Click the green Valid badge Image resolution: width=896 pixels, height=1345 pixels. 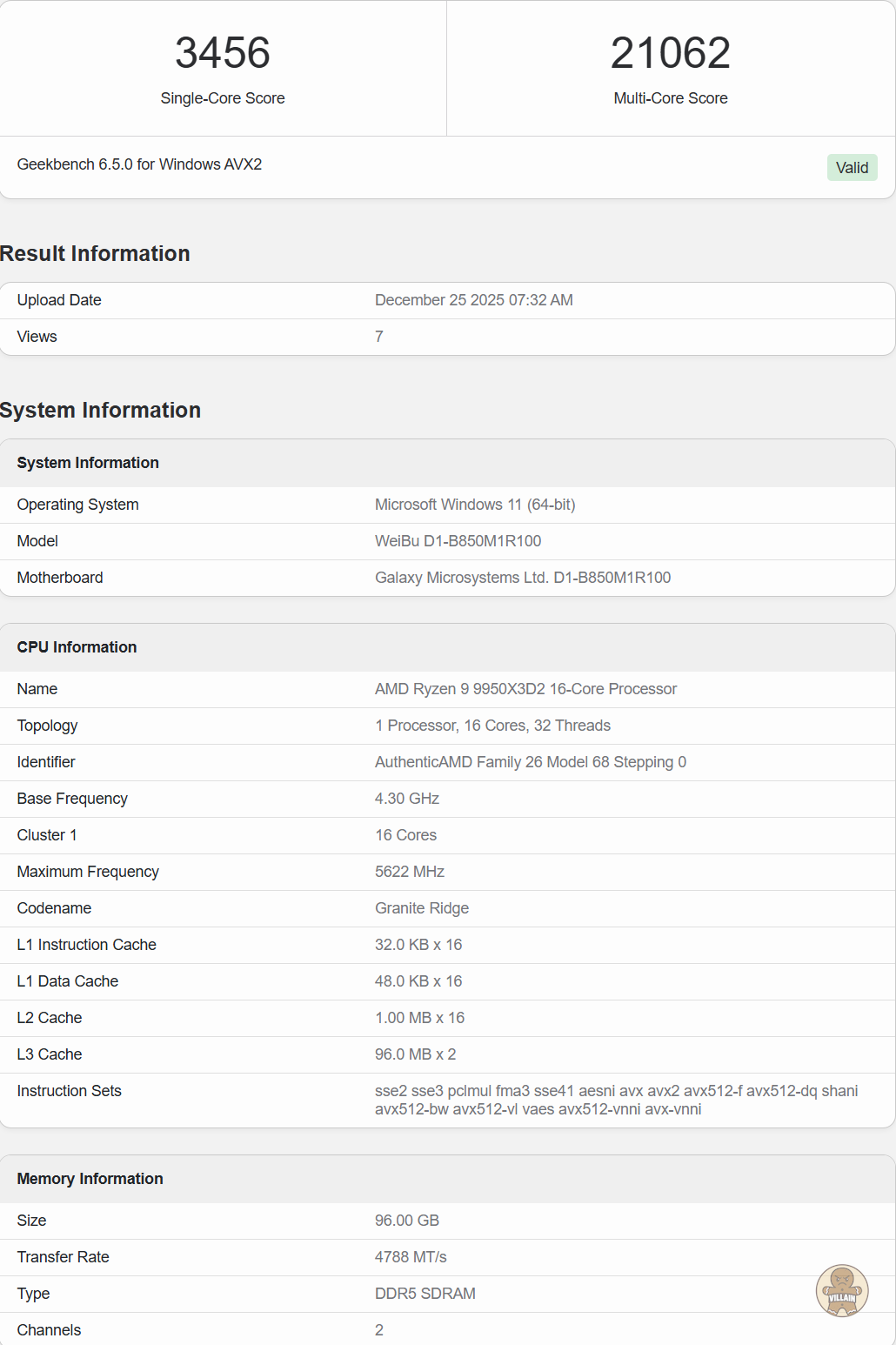click(852, 168)
